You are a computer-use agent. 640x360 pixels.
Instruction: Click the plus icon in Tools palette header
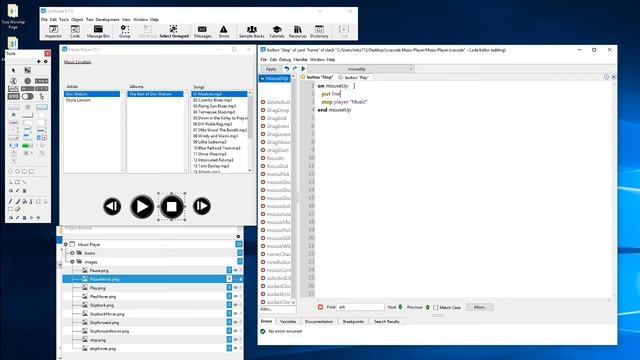point(39,62)
